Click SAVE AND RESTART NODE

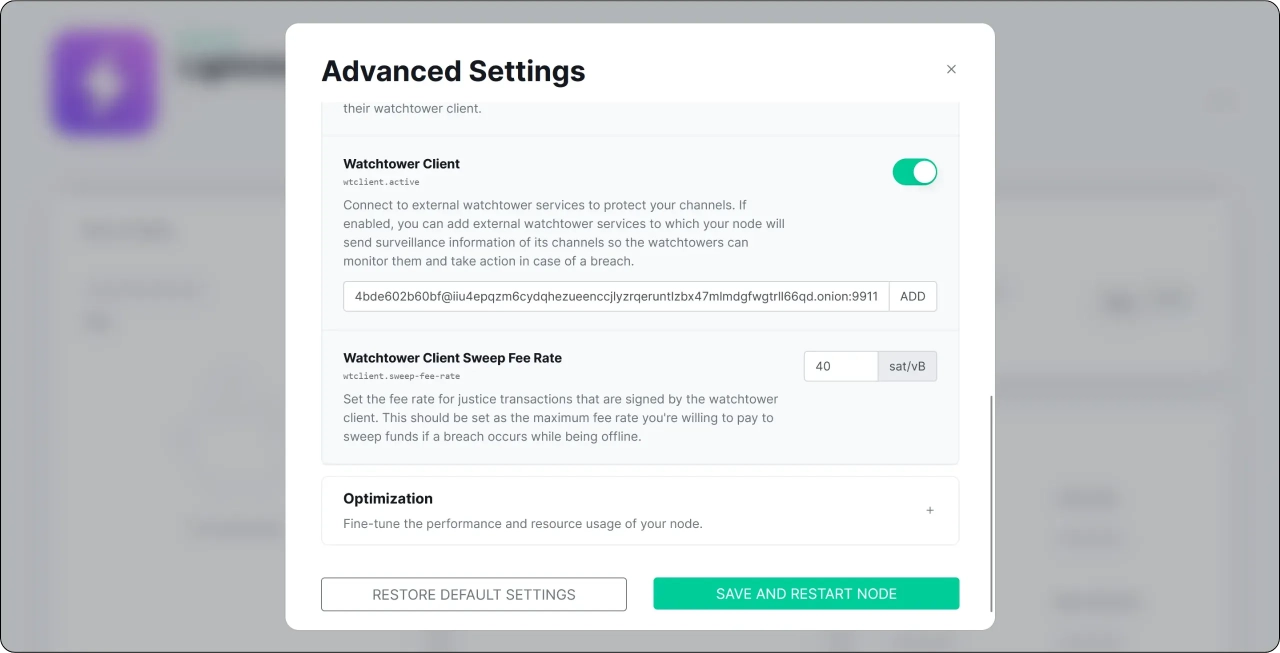pyautogui.click(x=806, y=594)
